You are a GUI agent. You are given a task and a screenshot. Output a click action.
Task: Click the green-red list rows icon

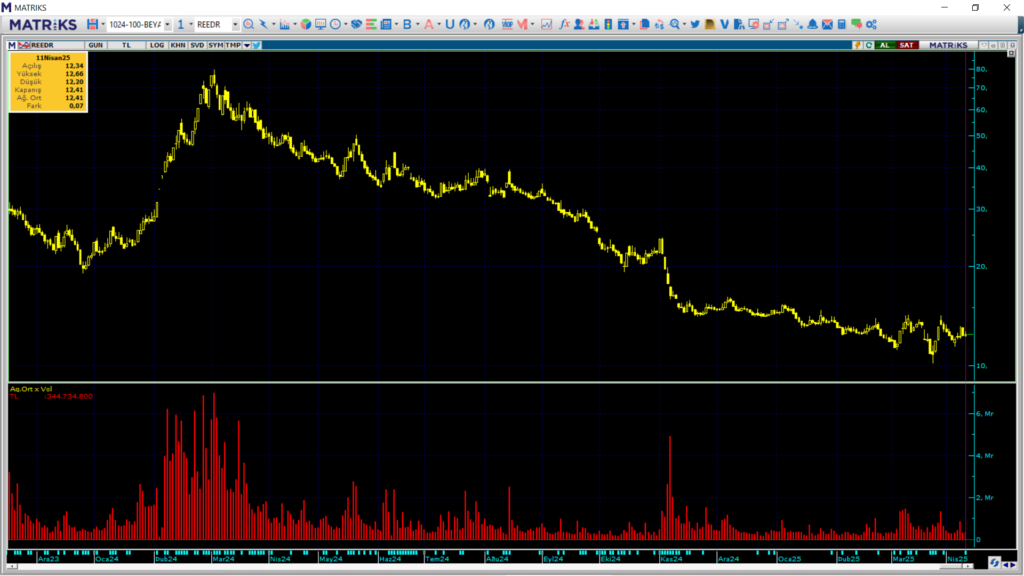[371, 24]
